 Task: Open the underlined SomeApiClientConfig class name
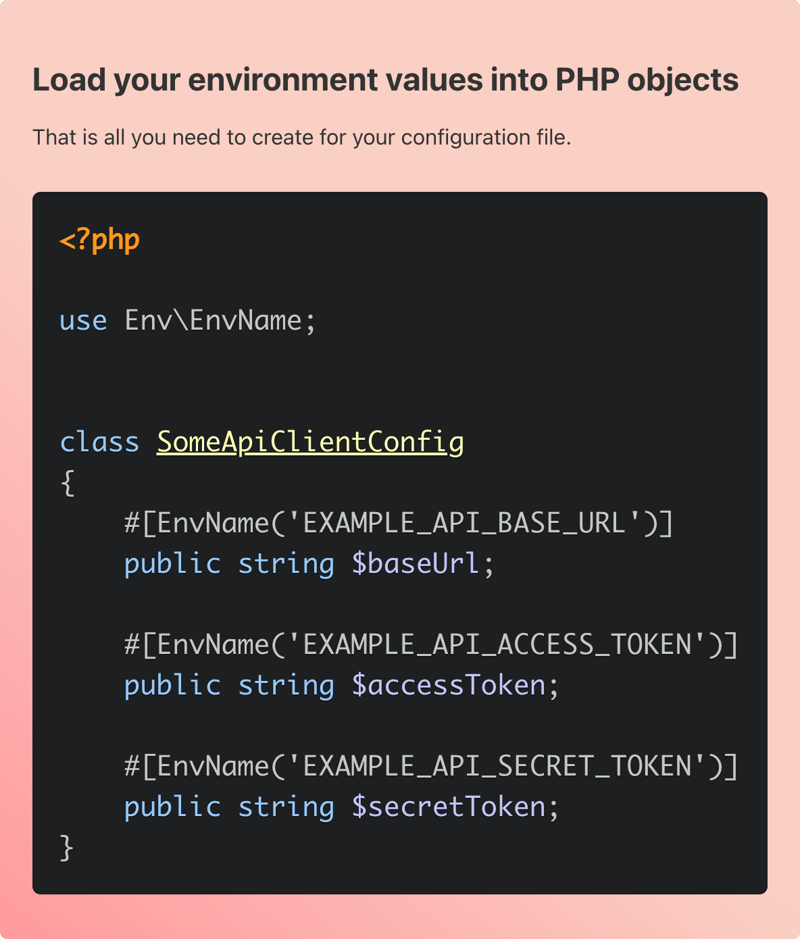[x=310, y=443]
